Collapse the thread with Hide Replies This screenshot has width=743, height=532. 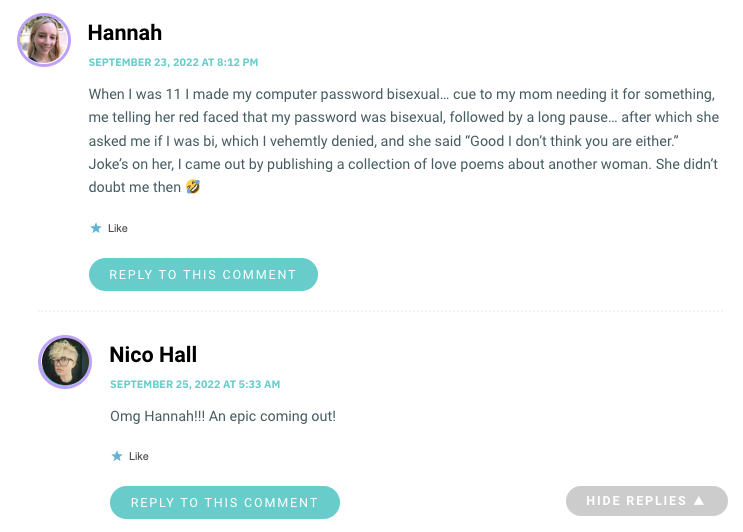pos(647,501)
